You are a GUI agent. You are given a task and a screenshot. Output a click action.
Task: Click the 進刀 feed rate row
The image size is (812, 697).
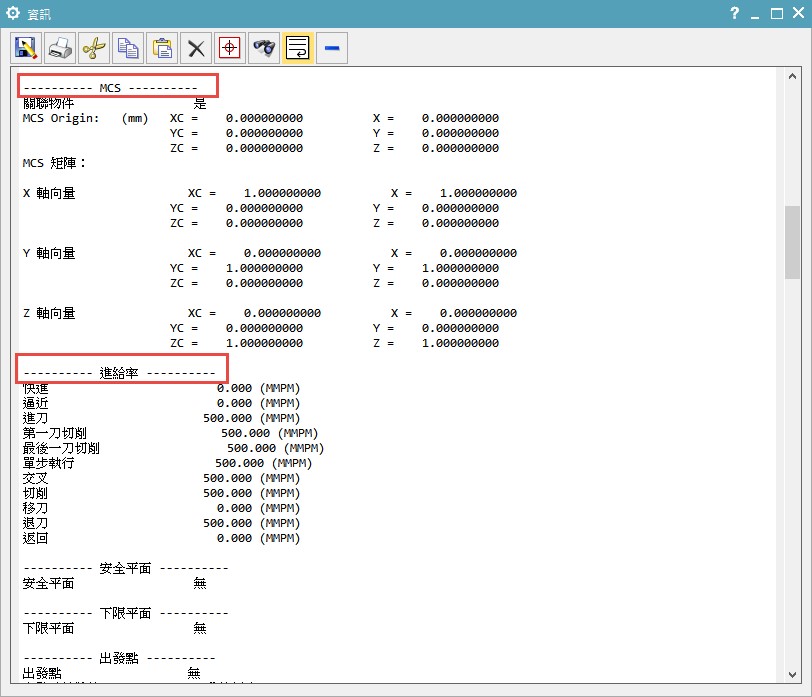(x=161, y=418)
